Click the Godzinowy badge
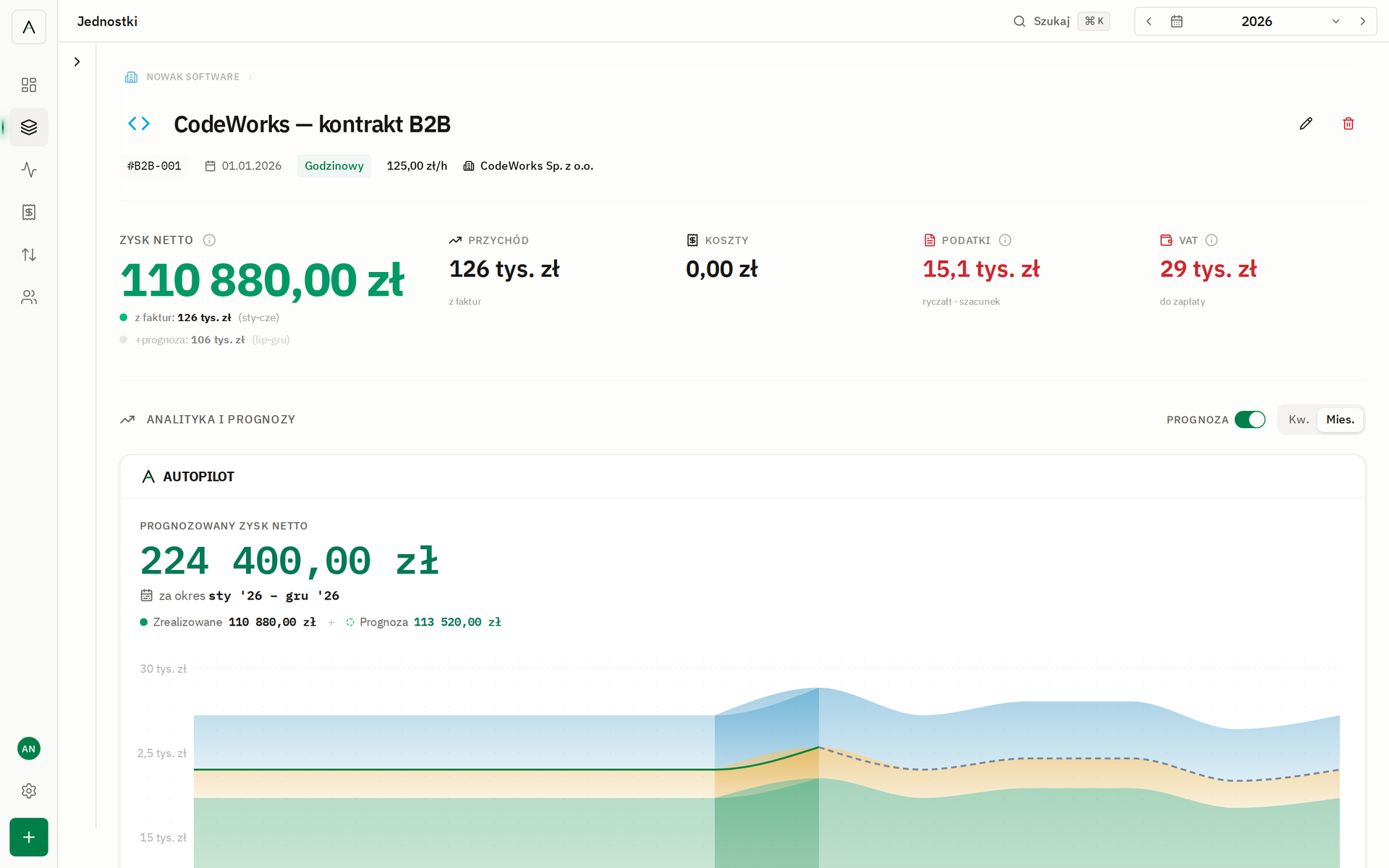Image resolution: width=1389 pixels, height=868 pixels. tap(334, 166)
